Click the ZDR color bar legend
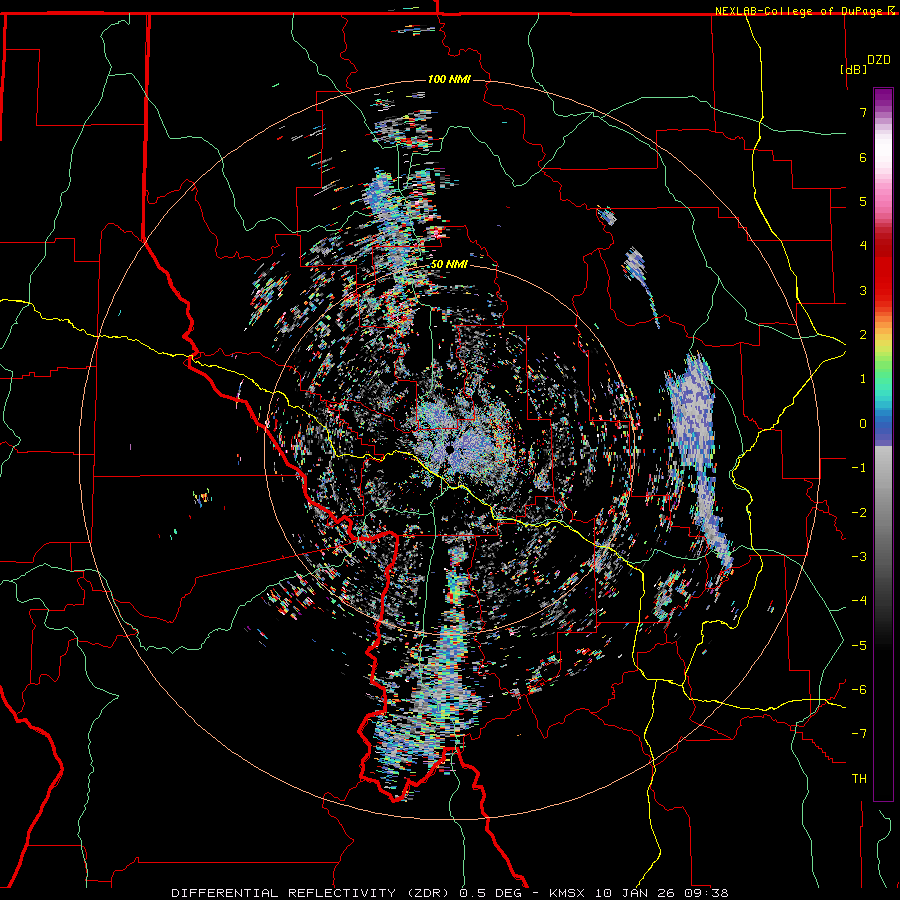The width and height of the screenshot is (900, 900). 883,444
